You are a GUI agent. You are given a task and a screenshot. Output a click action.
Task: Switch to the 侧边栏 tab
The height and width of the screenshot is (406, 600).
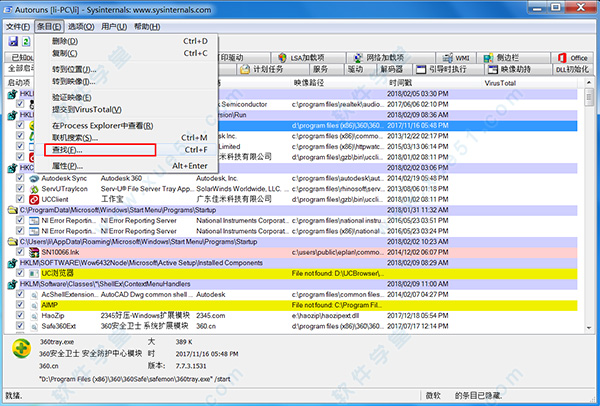[514, 58]
